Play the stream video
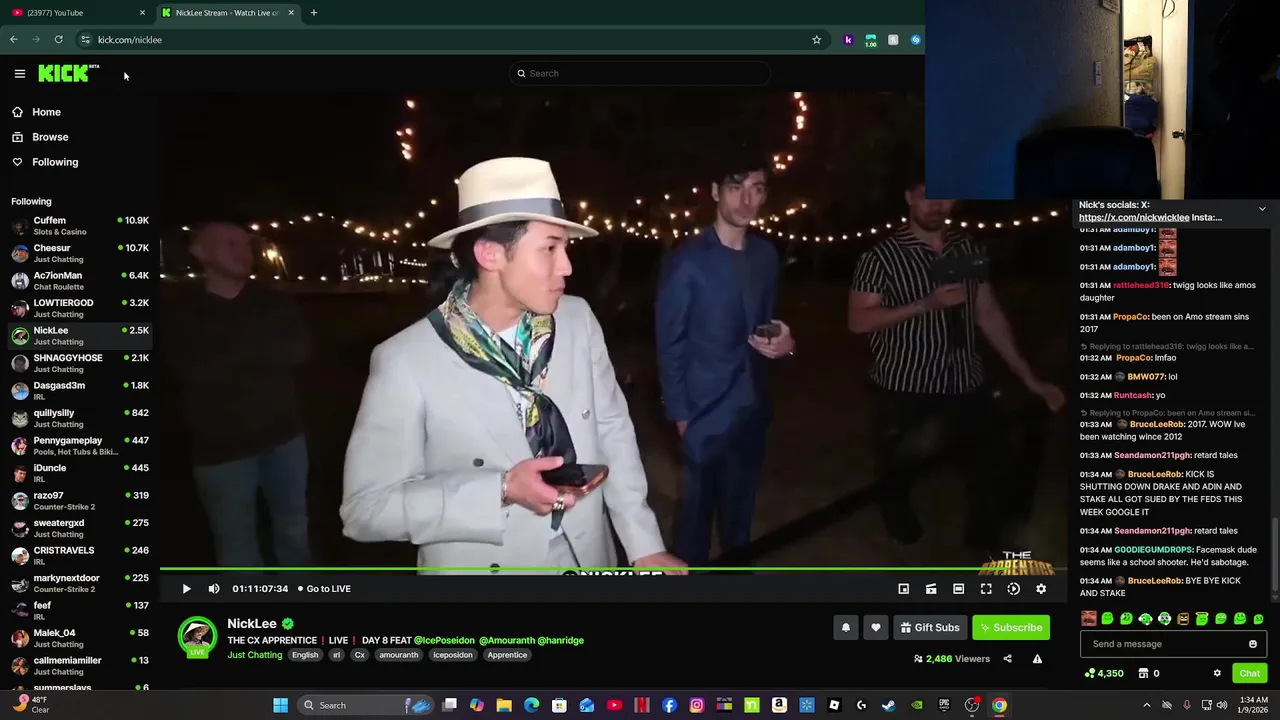 (186, 589)
